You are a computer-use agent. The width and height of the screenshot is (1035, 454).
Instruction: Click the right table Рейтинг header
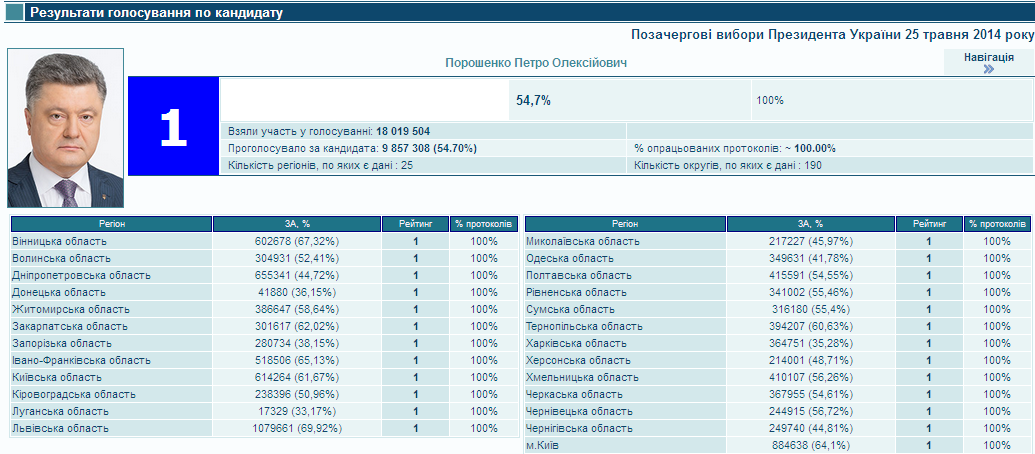[x=928, y=224]
